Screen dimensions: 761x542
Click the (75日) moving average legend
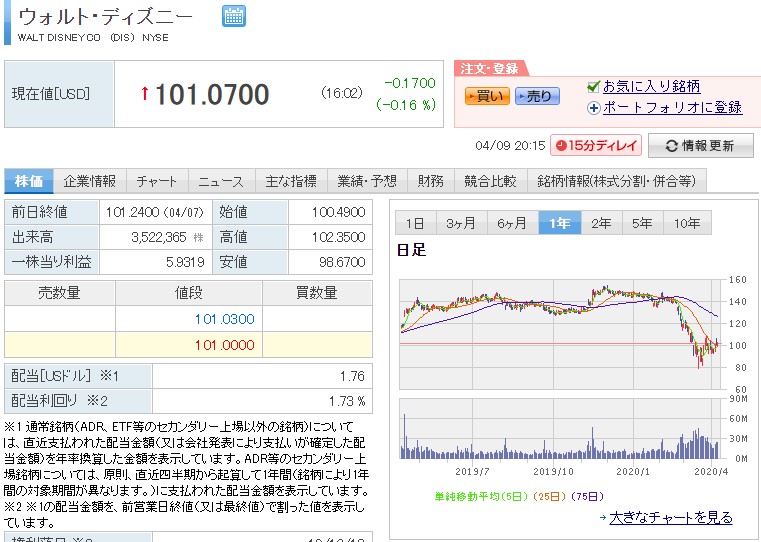pyautogui.click(x=587, y=496)
